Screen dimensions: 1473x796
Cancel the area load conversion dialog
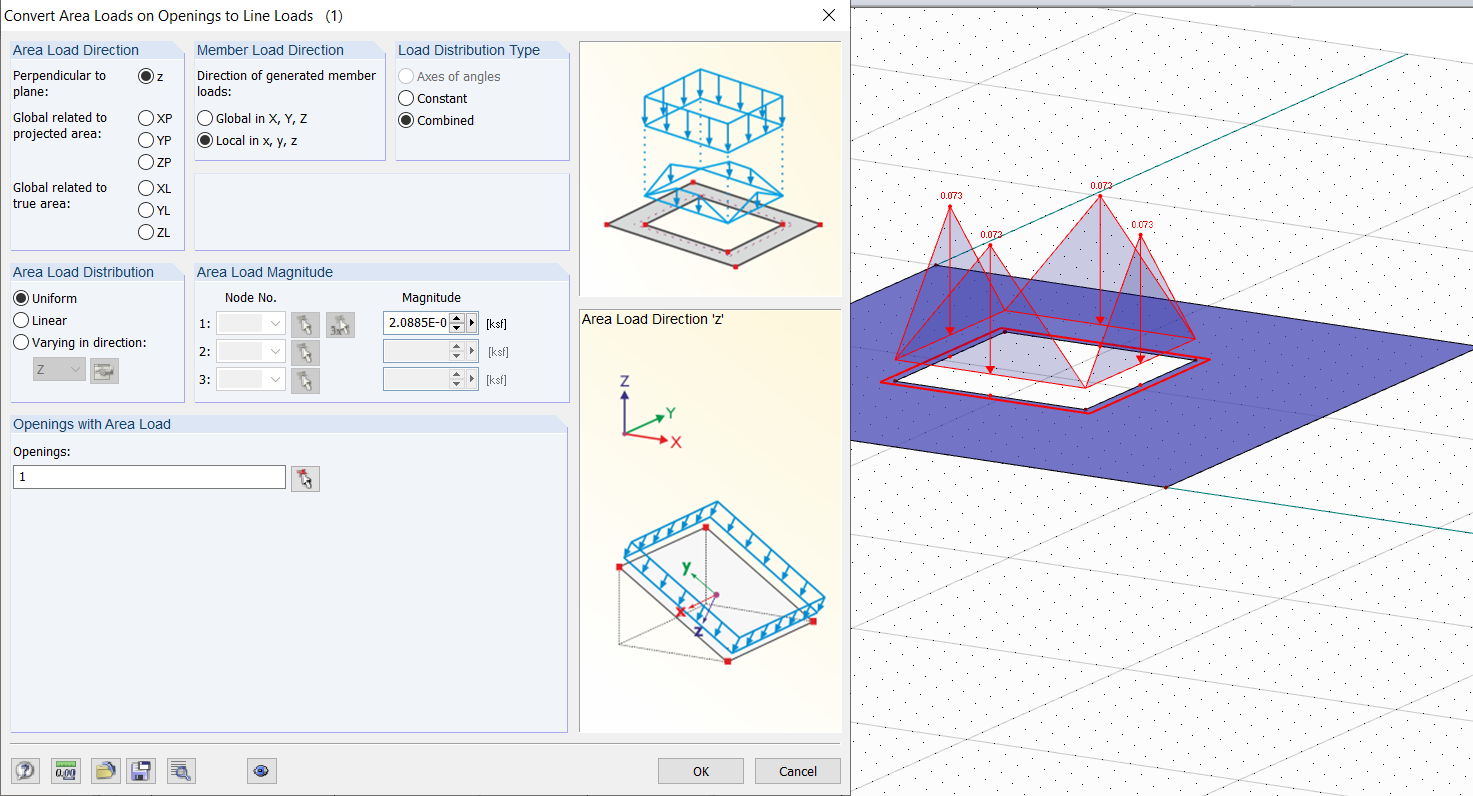pos(797,771)
